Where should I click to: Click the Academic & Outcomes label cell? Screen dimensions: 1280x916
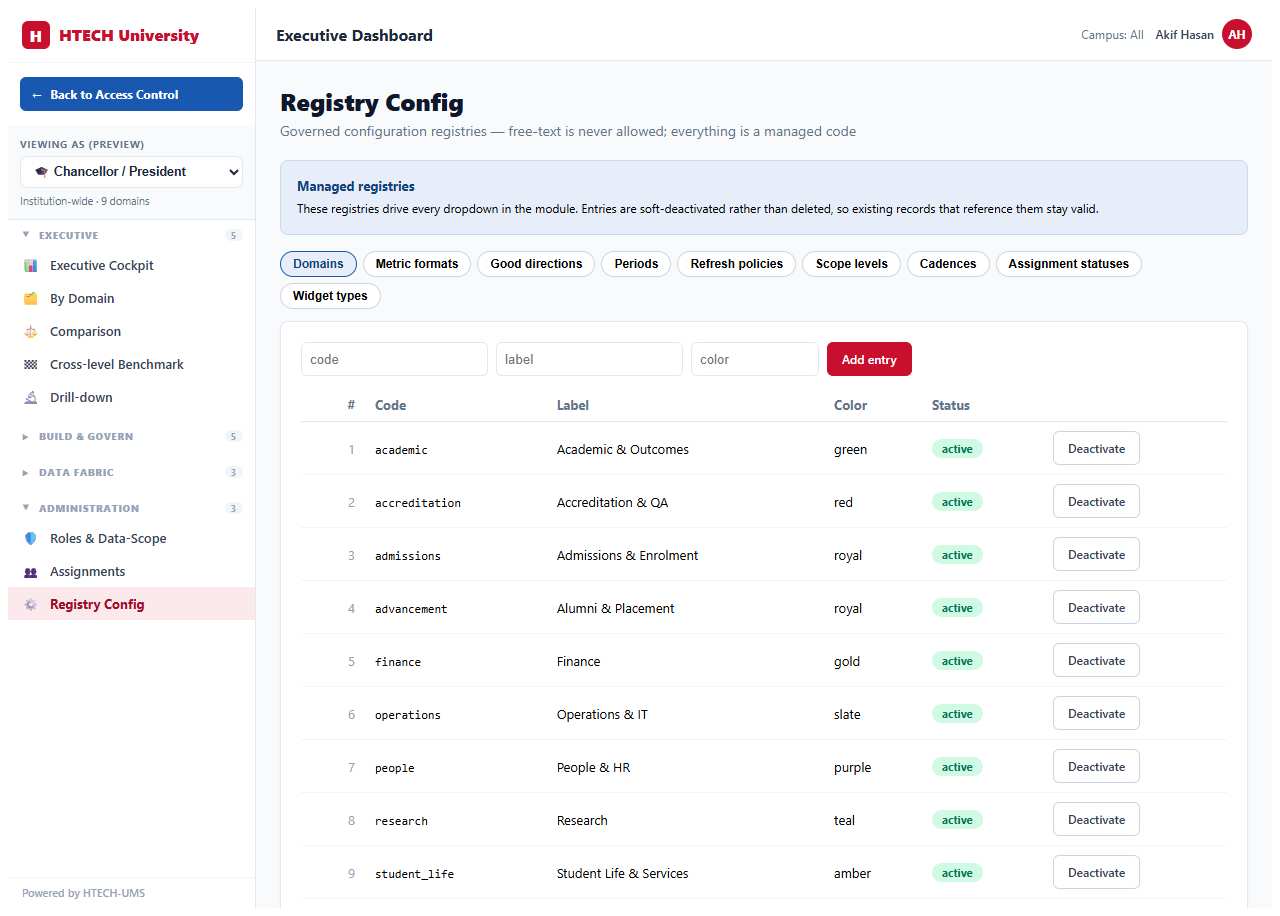(x=623, y=450)
